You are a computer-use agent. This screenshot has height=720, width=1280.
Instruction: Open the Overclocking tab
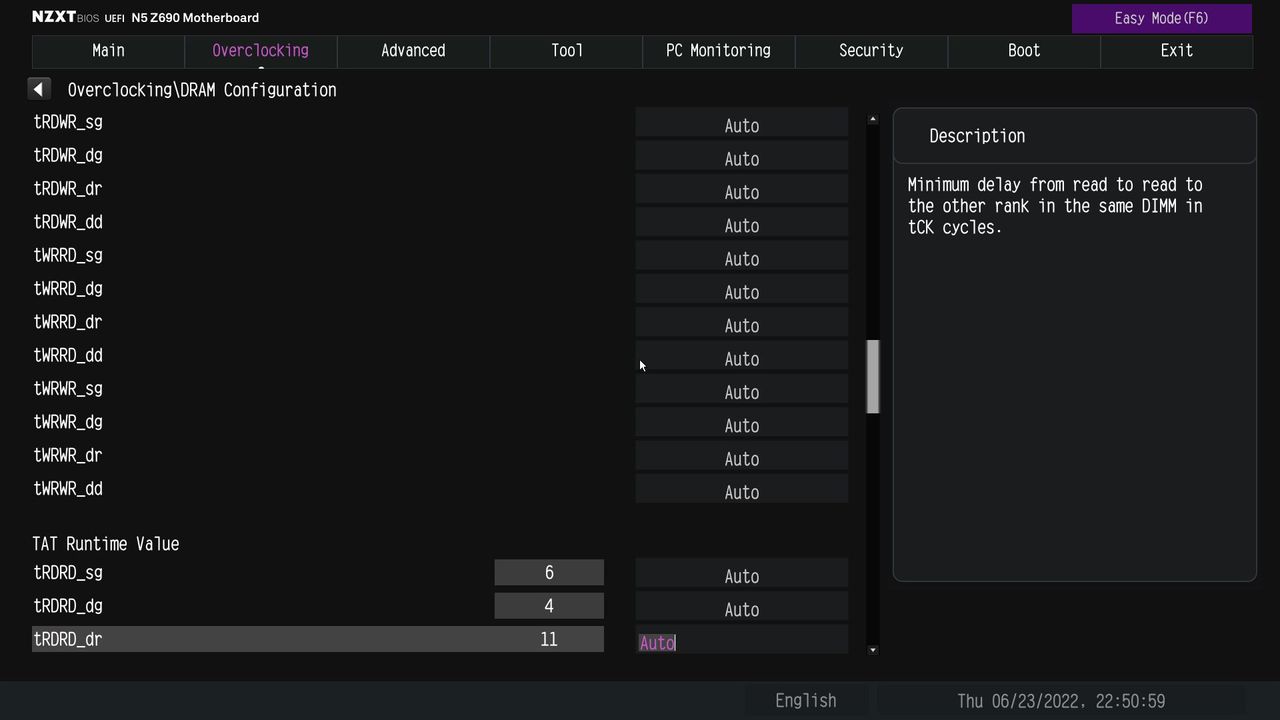pyautogui.click(x=261, y=51)
